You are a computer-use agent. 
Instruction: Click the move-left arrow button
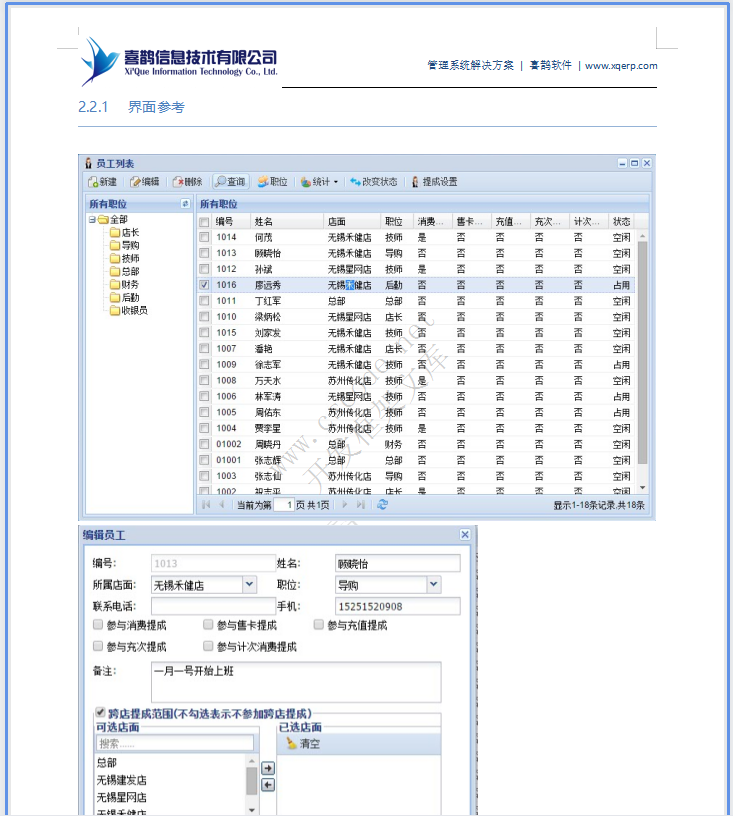click(x=268, y=785)
